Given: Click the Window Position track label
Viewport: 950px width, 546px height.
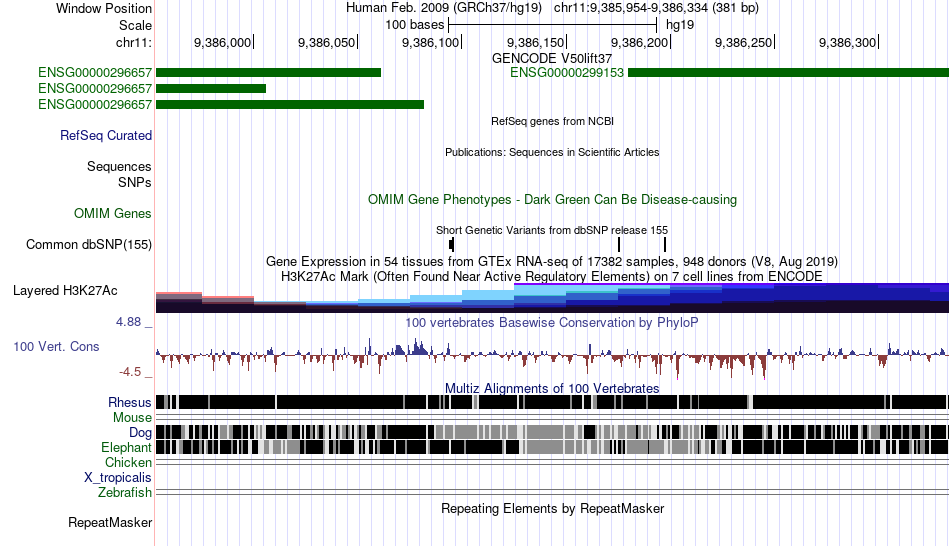Looking at the screenshot, I should pos(104,8).
